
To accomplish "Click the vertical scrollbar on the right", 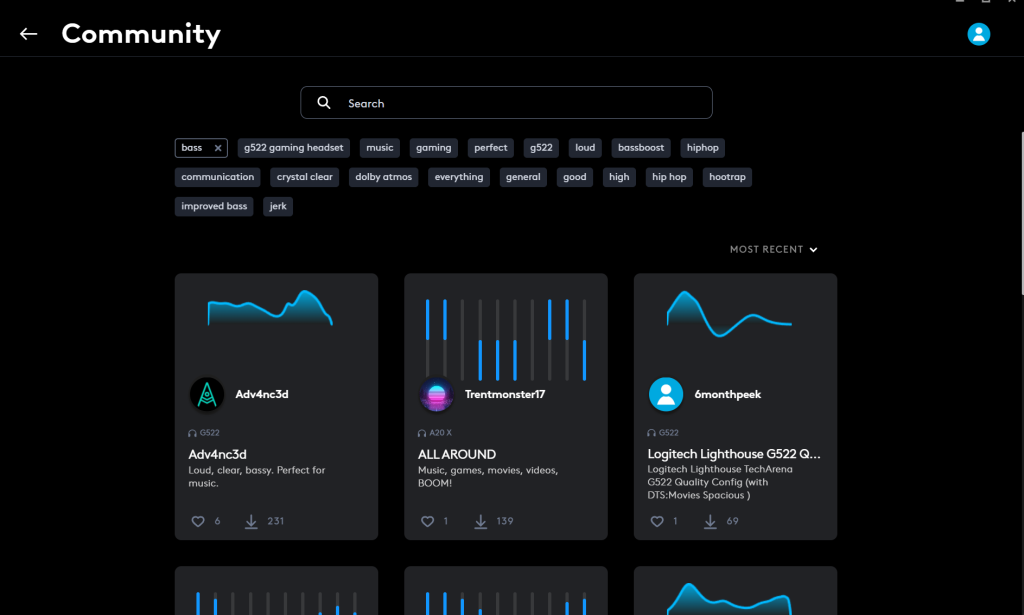I will pyautogui.click(x=1020, y=210).
